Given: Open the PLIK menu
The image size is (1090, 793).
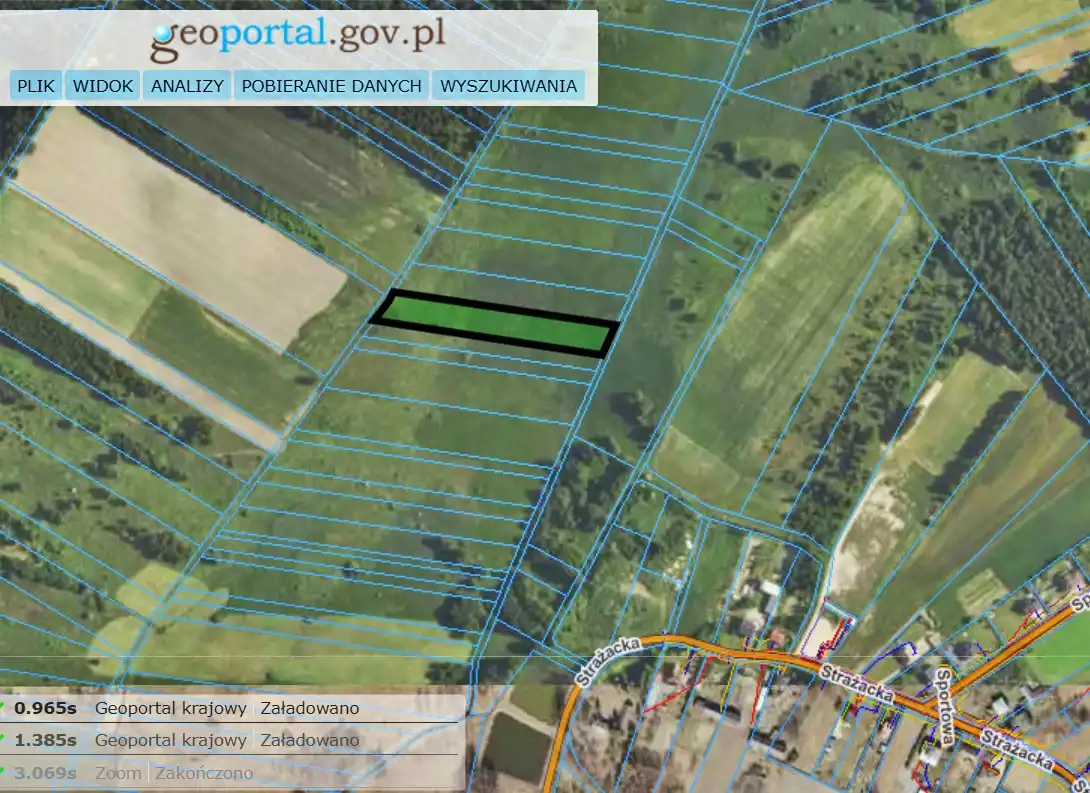Looking at the screenshot, I should pos(37,86).
